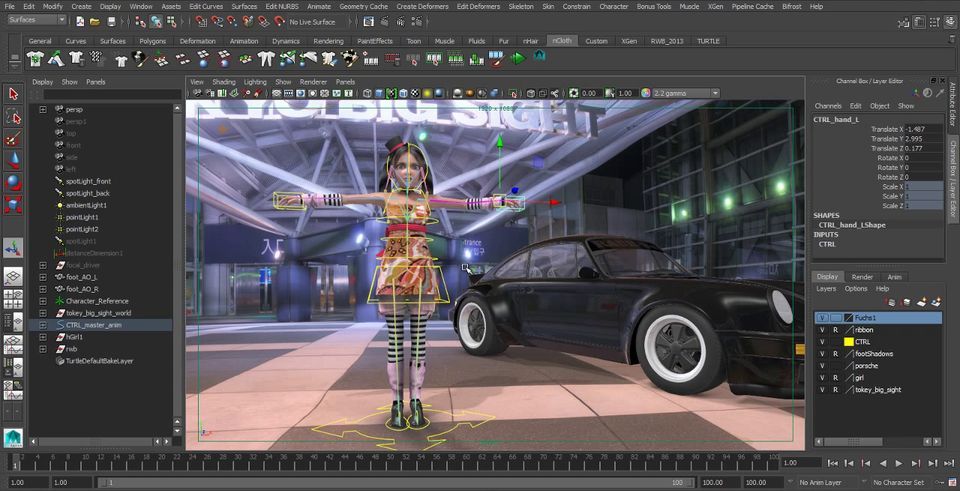
Task: Open the Skeleton menu
Action: [x=520, y=6]
